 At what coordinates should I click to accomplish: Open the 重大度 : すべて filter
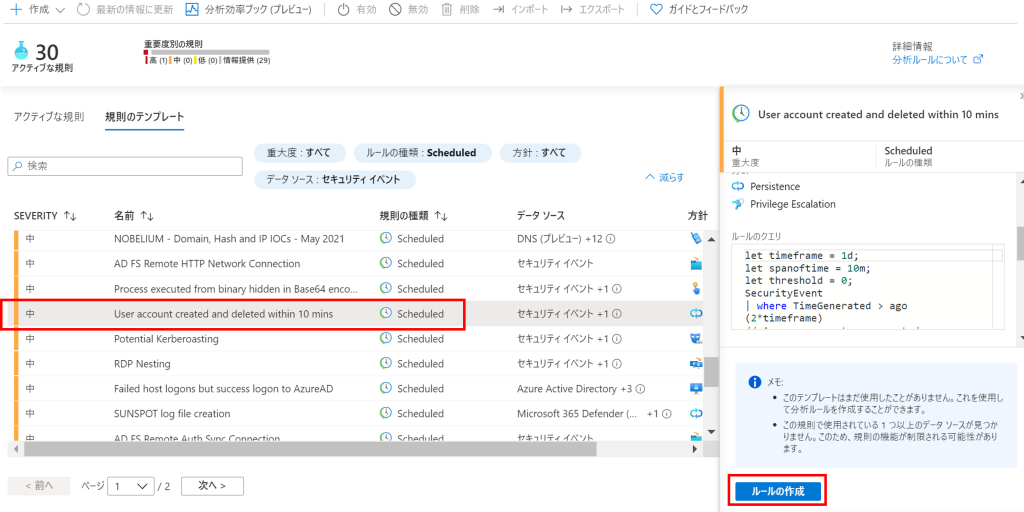pyautogui.click(x=300, y=153)
